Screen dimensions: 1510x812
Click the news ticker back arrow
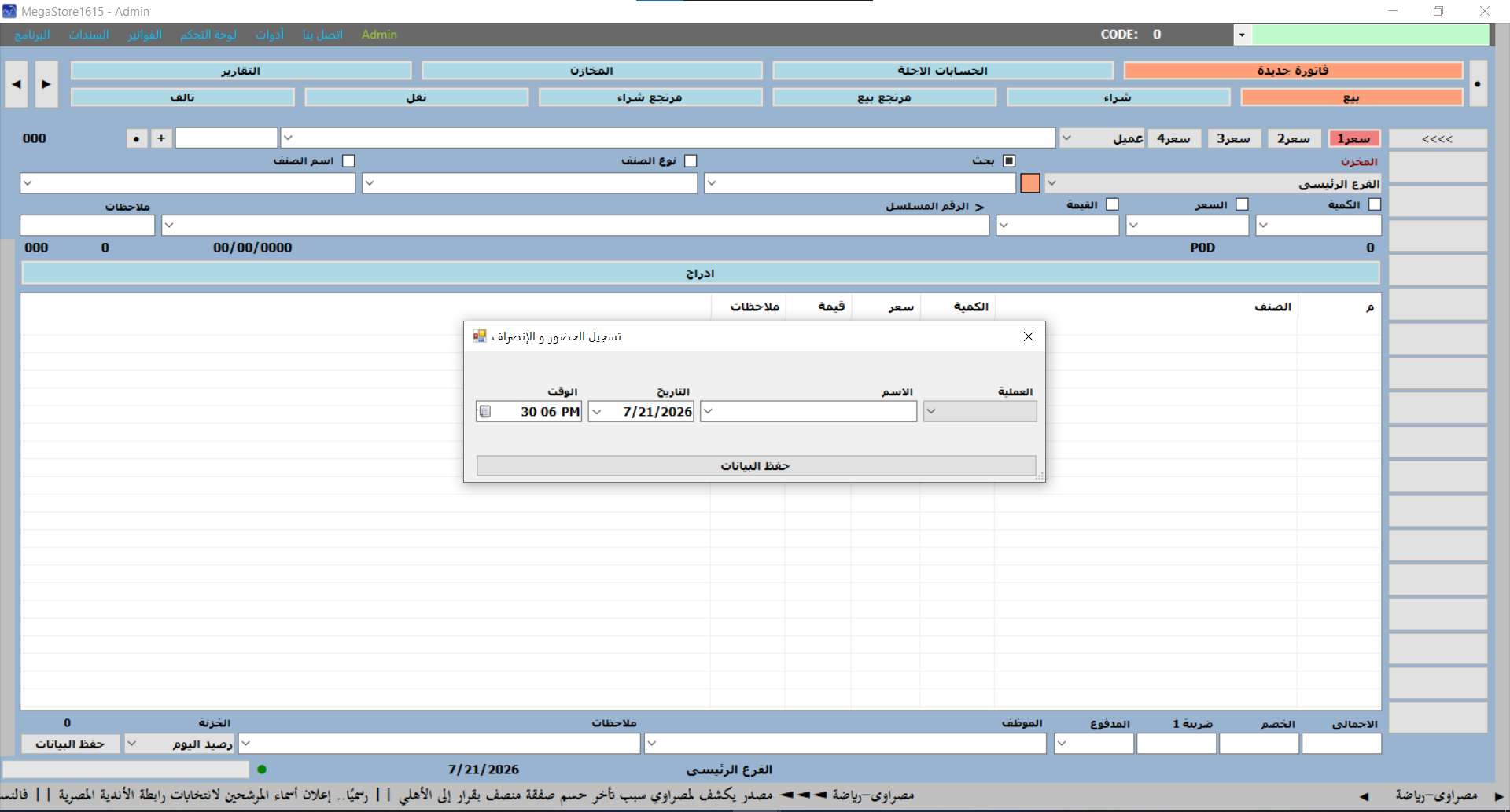1364,796
